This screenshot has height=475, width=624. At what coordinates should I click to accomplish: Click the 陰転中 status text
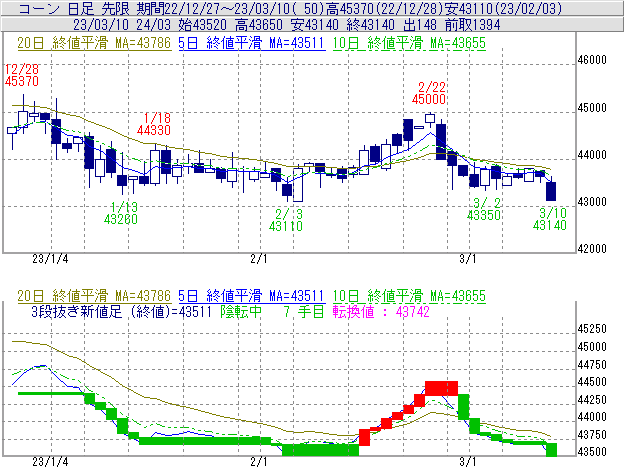click(x=241, y=311)
